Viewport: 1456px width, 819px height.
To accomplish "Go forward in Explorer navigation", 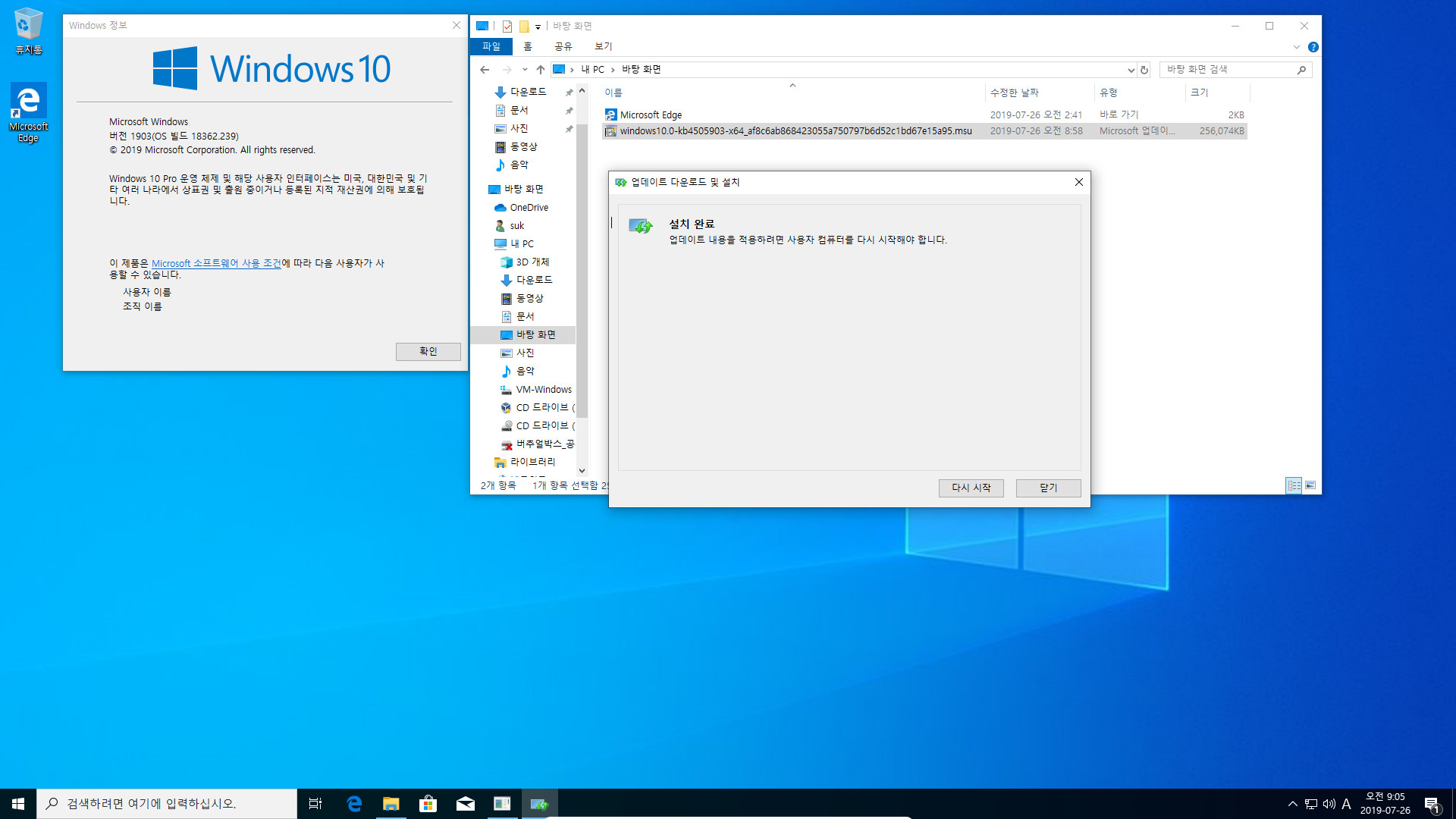I will (x=507, y=69).
